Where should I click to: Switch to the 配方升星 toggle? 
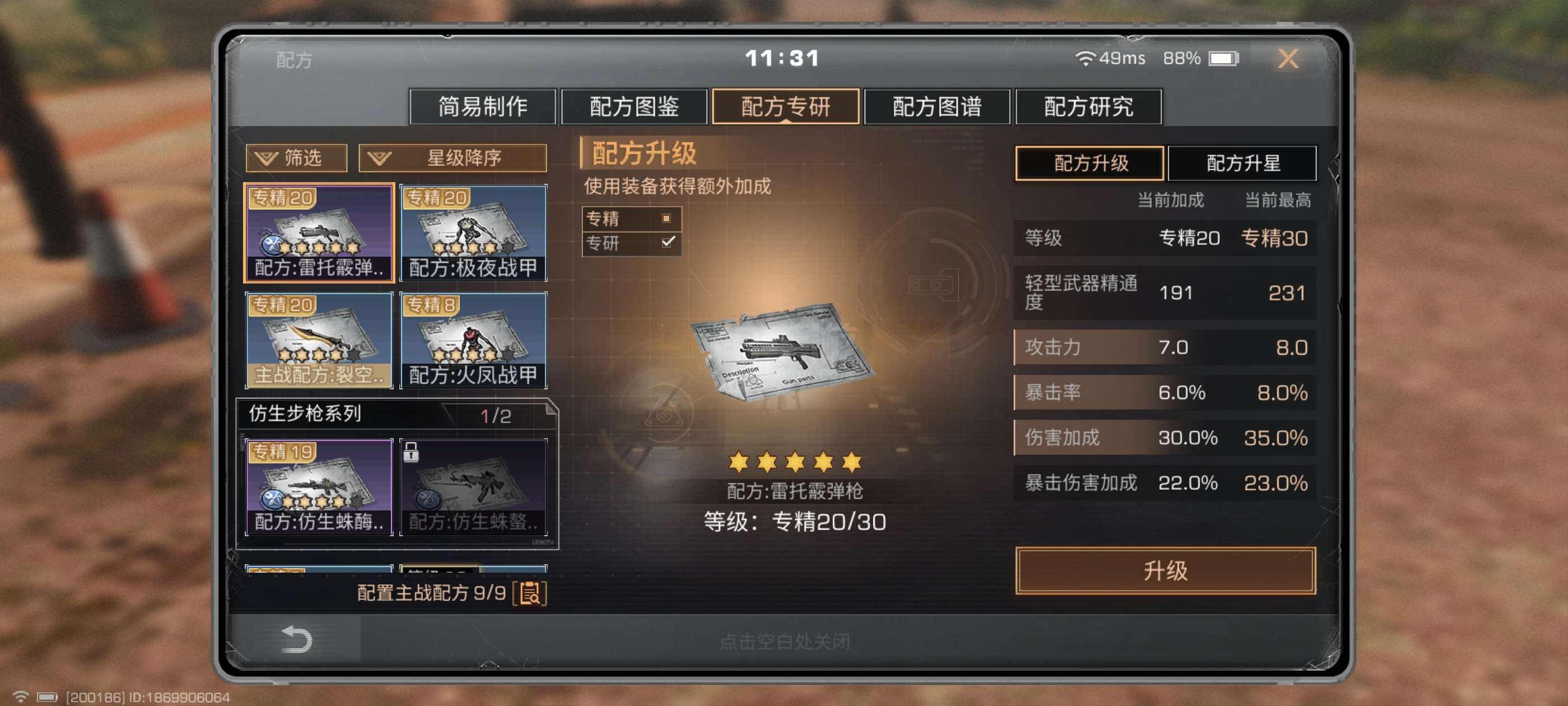tap(1242, 162)
